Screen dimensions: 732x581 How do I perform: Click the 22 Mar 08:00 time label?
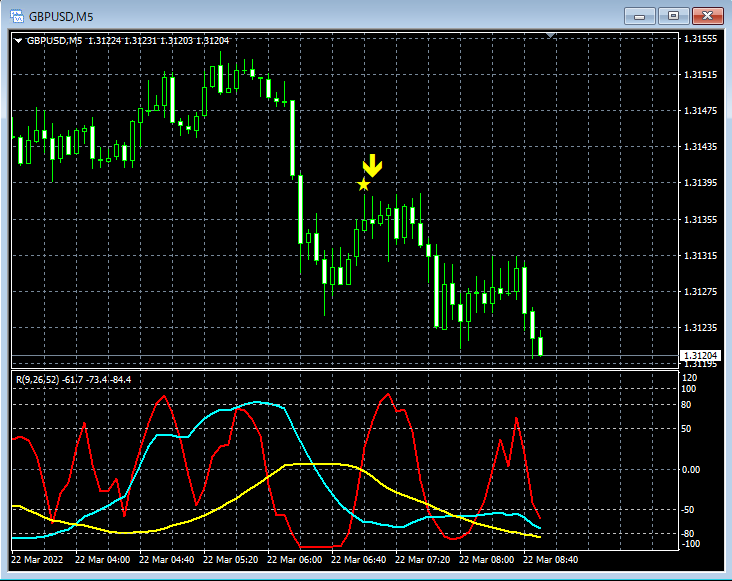tap(486, 560)
